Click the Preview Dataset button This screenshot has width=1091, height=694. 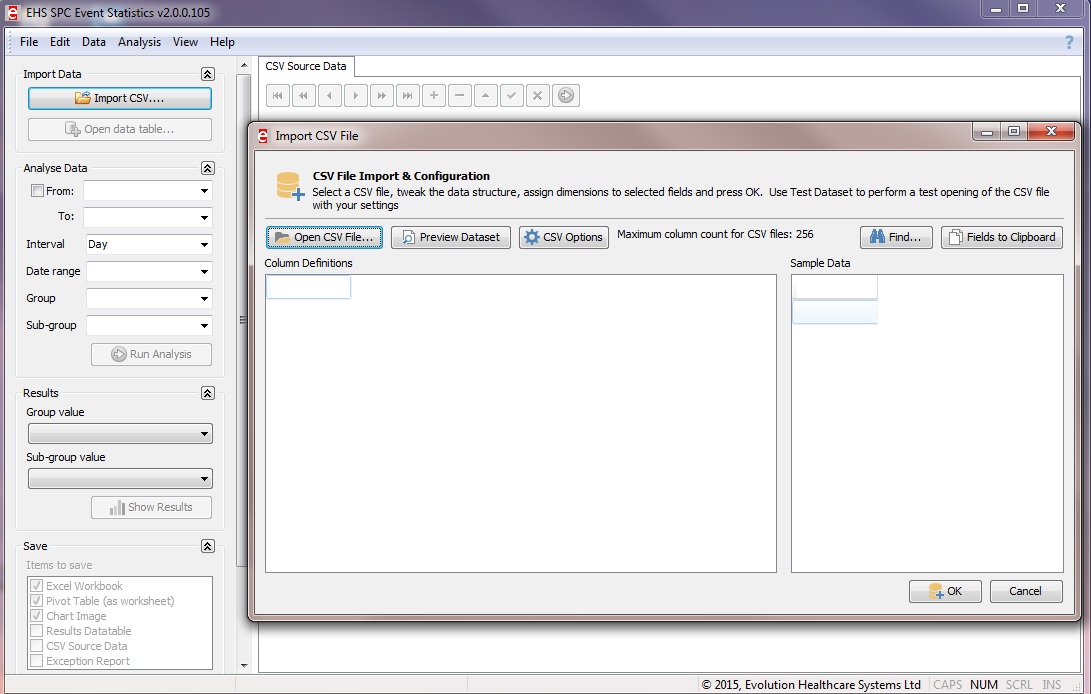pyautogui.click(x=451, y=237)
